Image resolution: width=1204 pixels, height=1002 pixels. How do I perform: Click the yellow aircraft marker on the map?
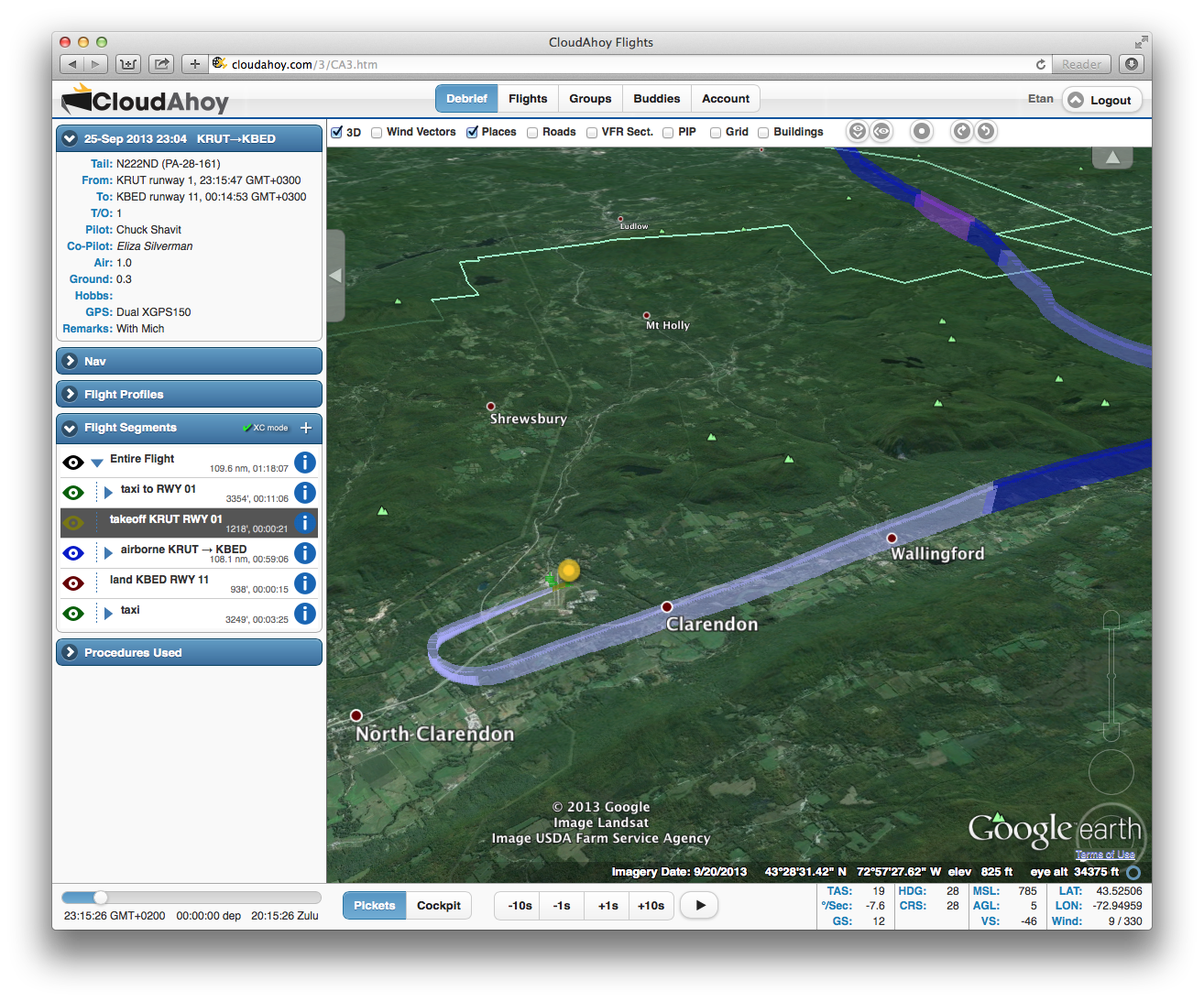569,572
